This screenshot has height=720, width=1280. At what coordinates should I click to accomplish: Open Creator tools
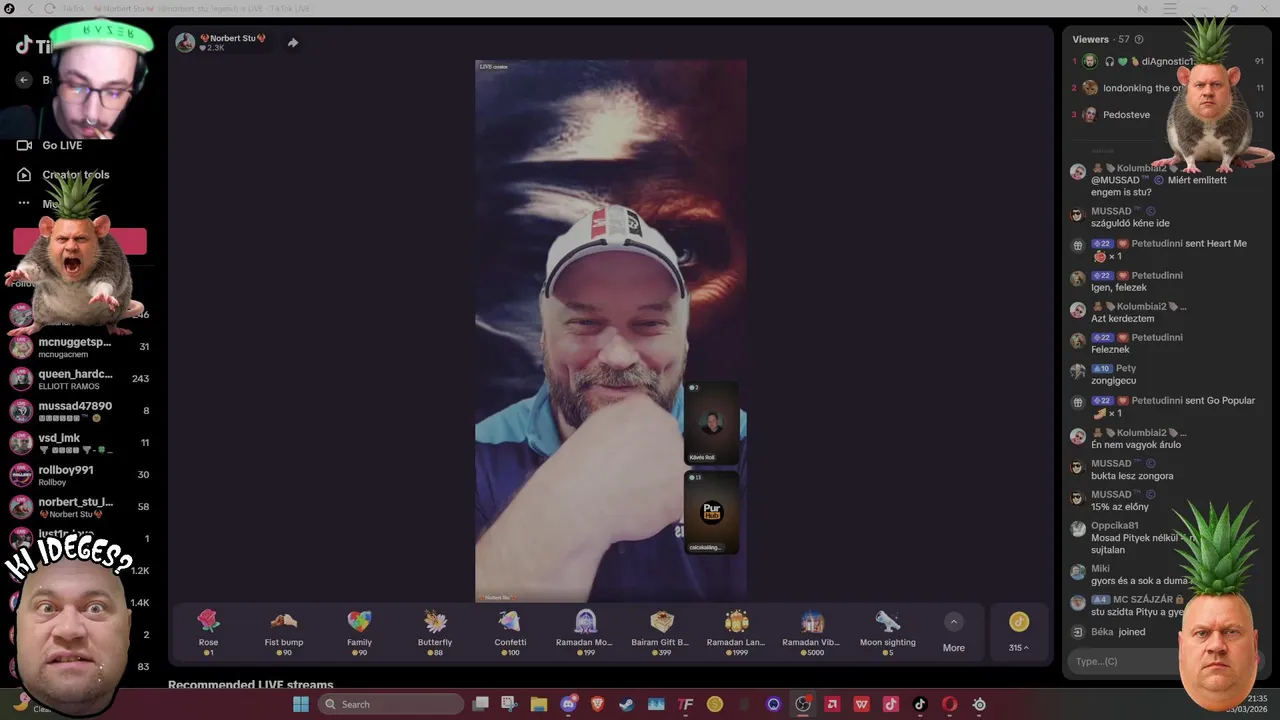[63, 174]
